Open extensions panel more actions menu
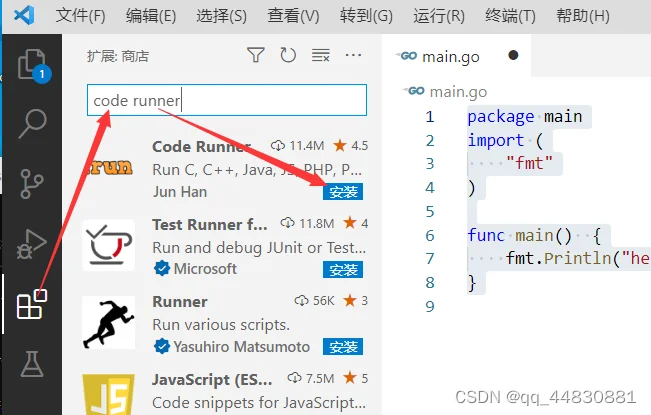This screenshot has height=415, width=651. pyautogui.click(x=353, y=55)
